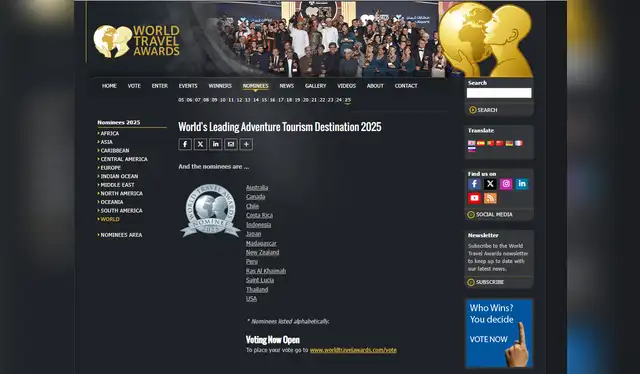Translate to Portuguese via Portugal flag
This screenshot has width=640, height=374.
pos(490,143)
